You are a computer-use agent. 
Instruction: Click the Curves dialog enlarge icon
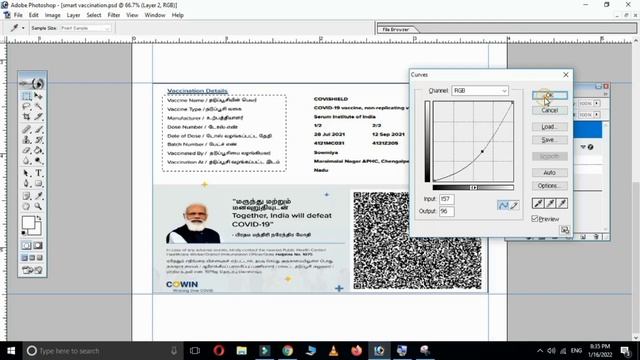(x=564, y=230)
